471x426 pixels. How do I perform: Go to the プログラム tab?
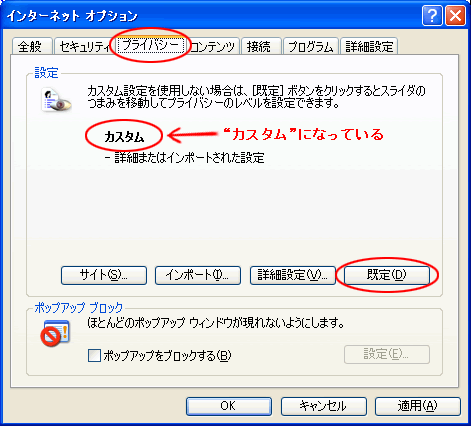tap(311, 46)
